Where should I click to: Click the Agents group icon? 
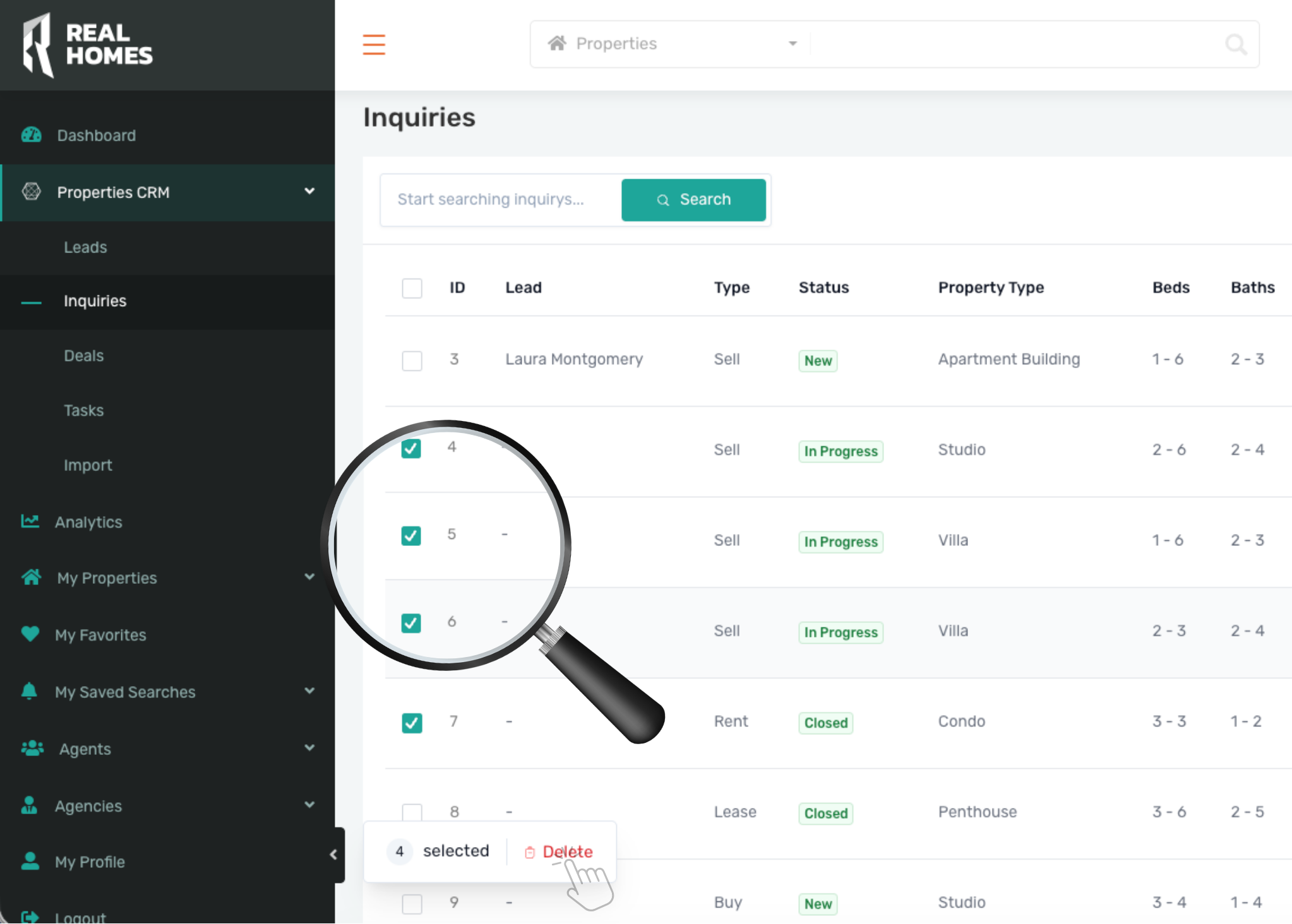tap(32, 749)
